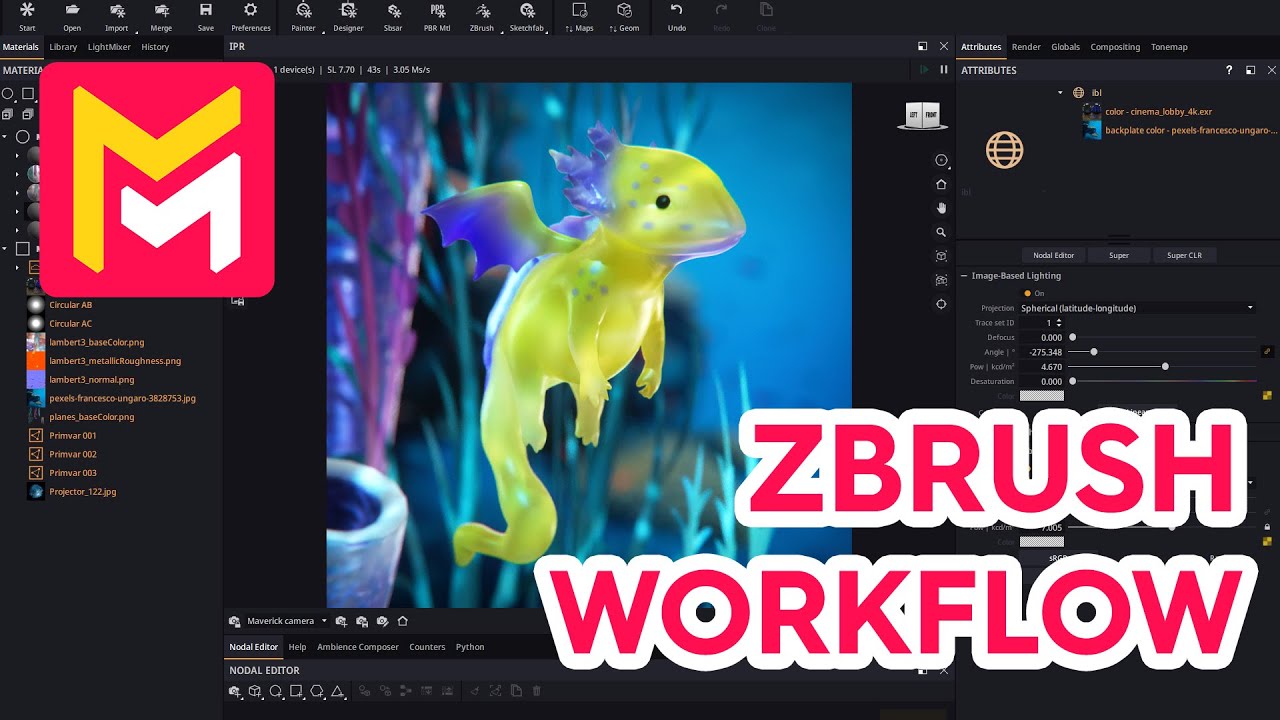Switch to the Library tab
1280x720 pixels.
coord(63,47)
